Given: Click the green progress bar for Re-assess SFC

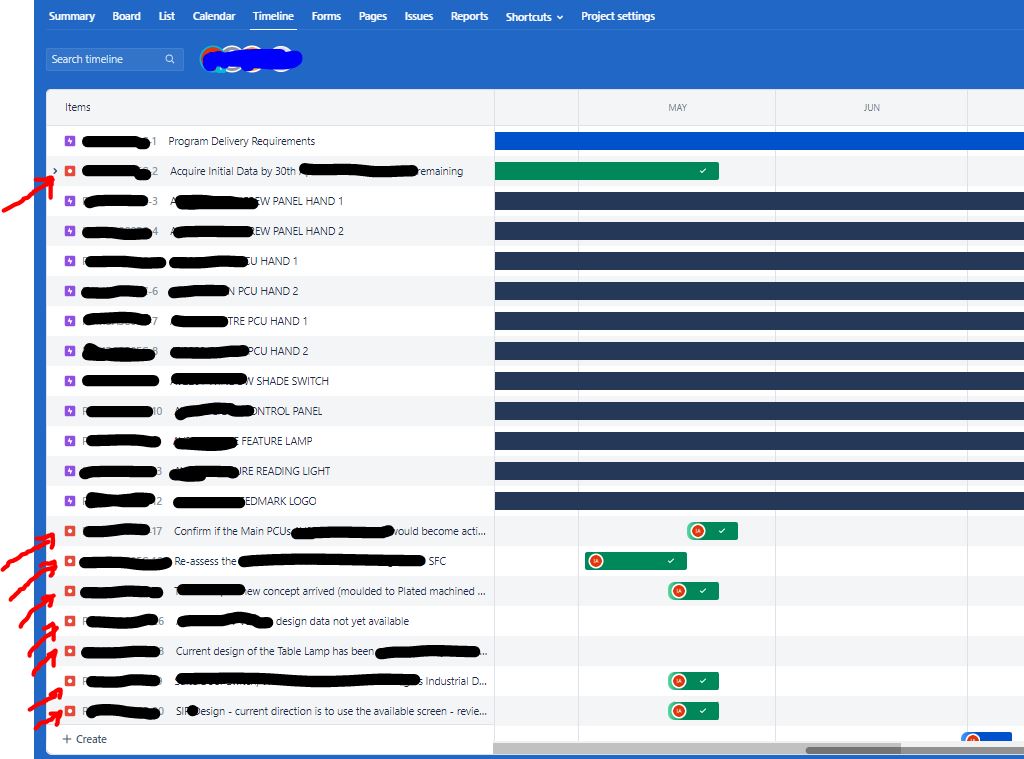Looking at the screenshot, I should click(x=635, y=561).
